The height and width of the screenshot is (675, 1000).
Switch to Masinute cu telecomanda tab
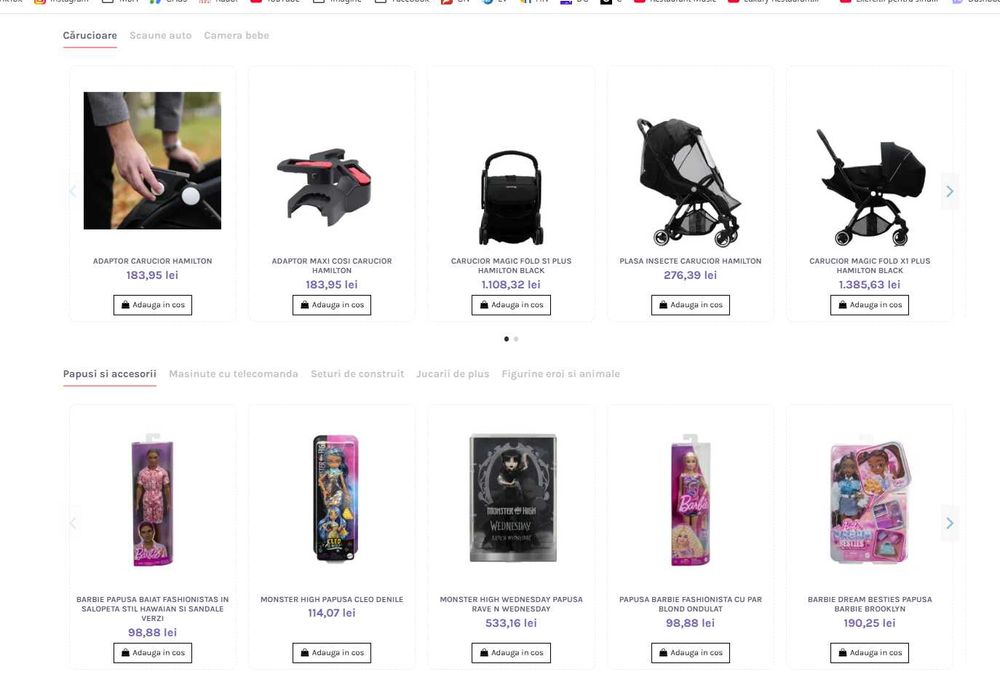tap(233, 374)
